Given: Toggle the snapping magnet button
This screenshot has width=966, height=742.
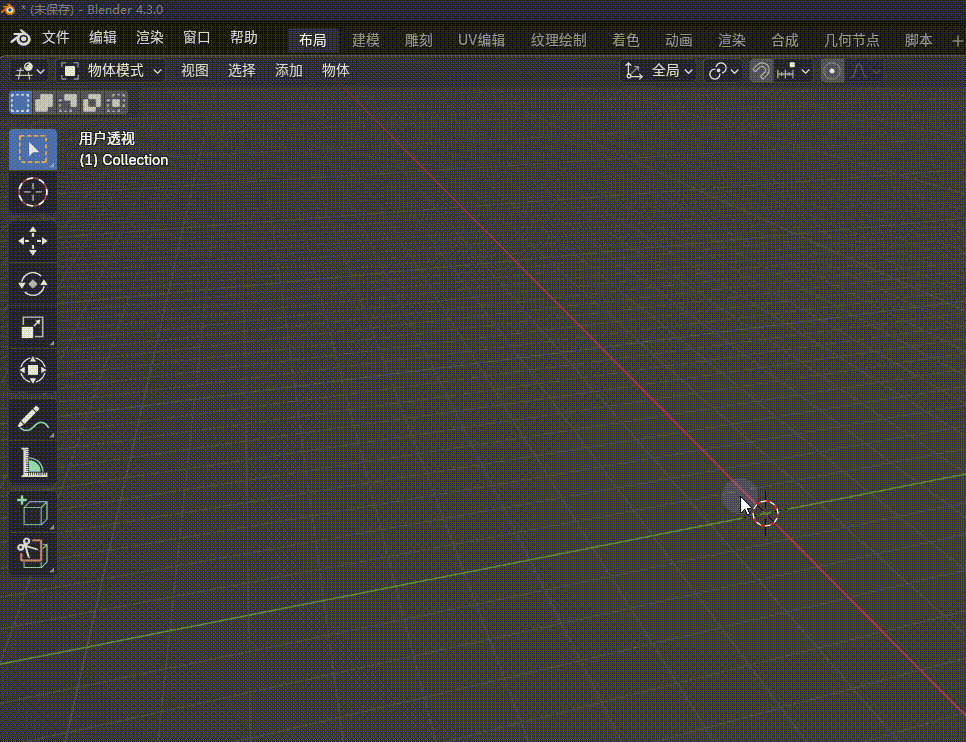Looking at the screenshot, I should pyautogui.click(x=761, y=71).
